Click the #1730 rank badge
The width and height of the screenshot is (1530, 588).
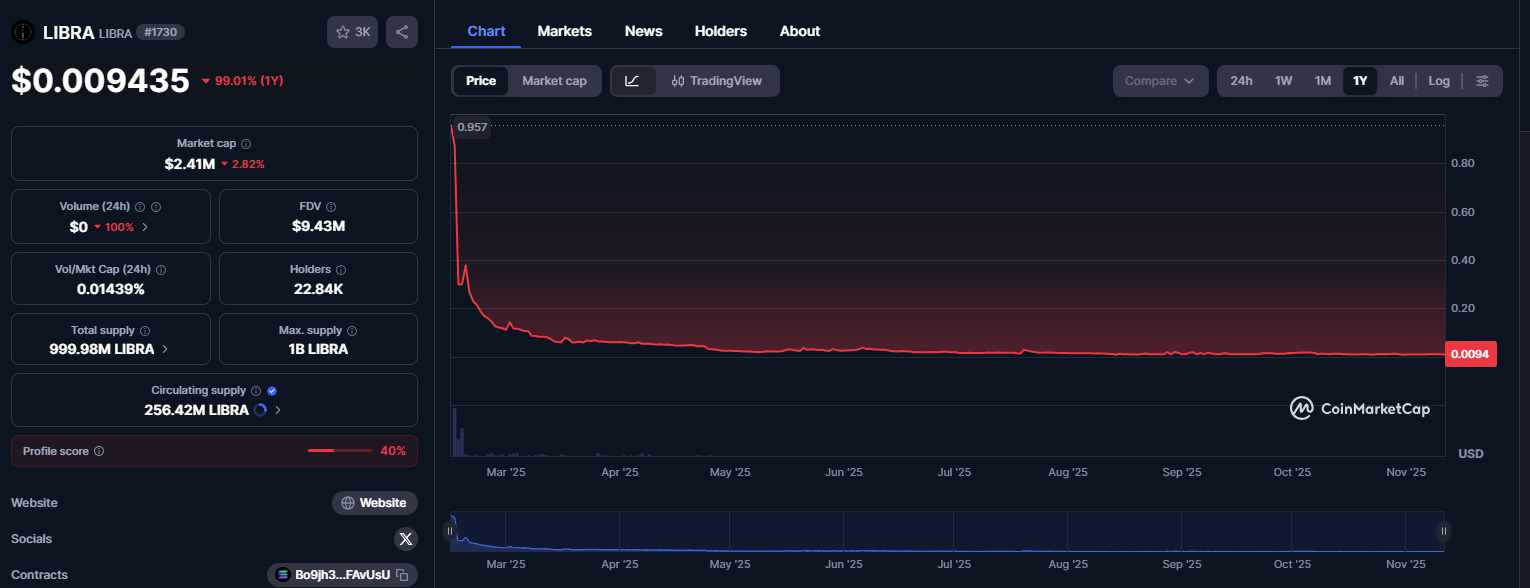coord(160,32)
